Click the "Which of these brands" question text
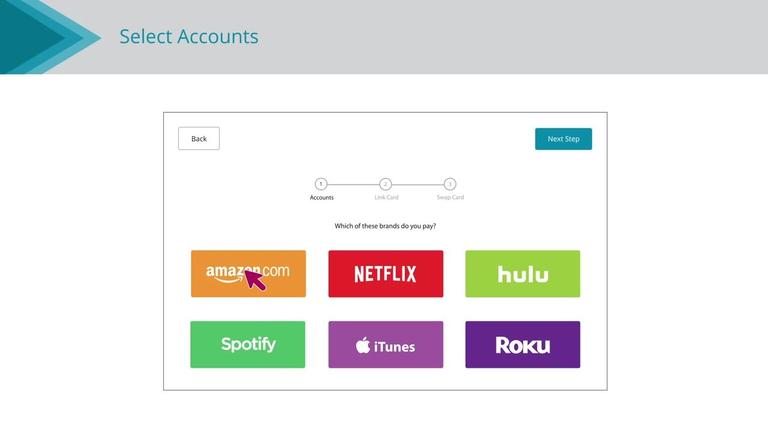This screenshot has width=768, height=432. 385,226
